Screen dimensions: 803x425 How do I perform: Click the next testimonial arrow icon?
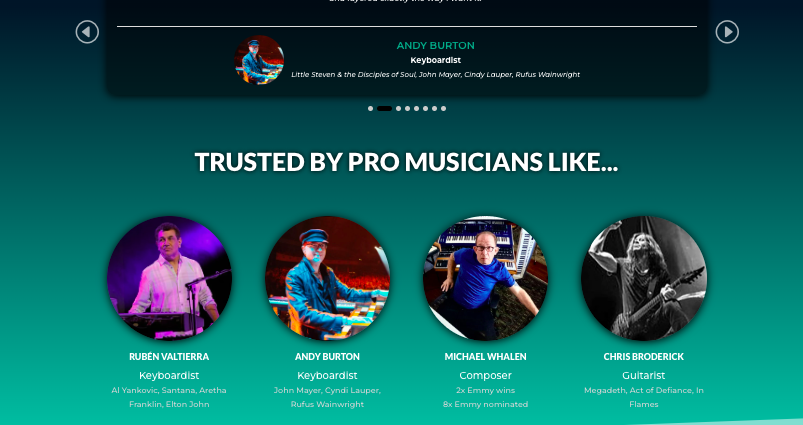click(x=727, y=32)
